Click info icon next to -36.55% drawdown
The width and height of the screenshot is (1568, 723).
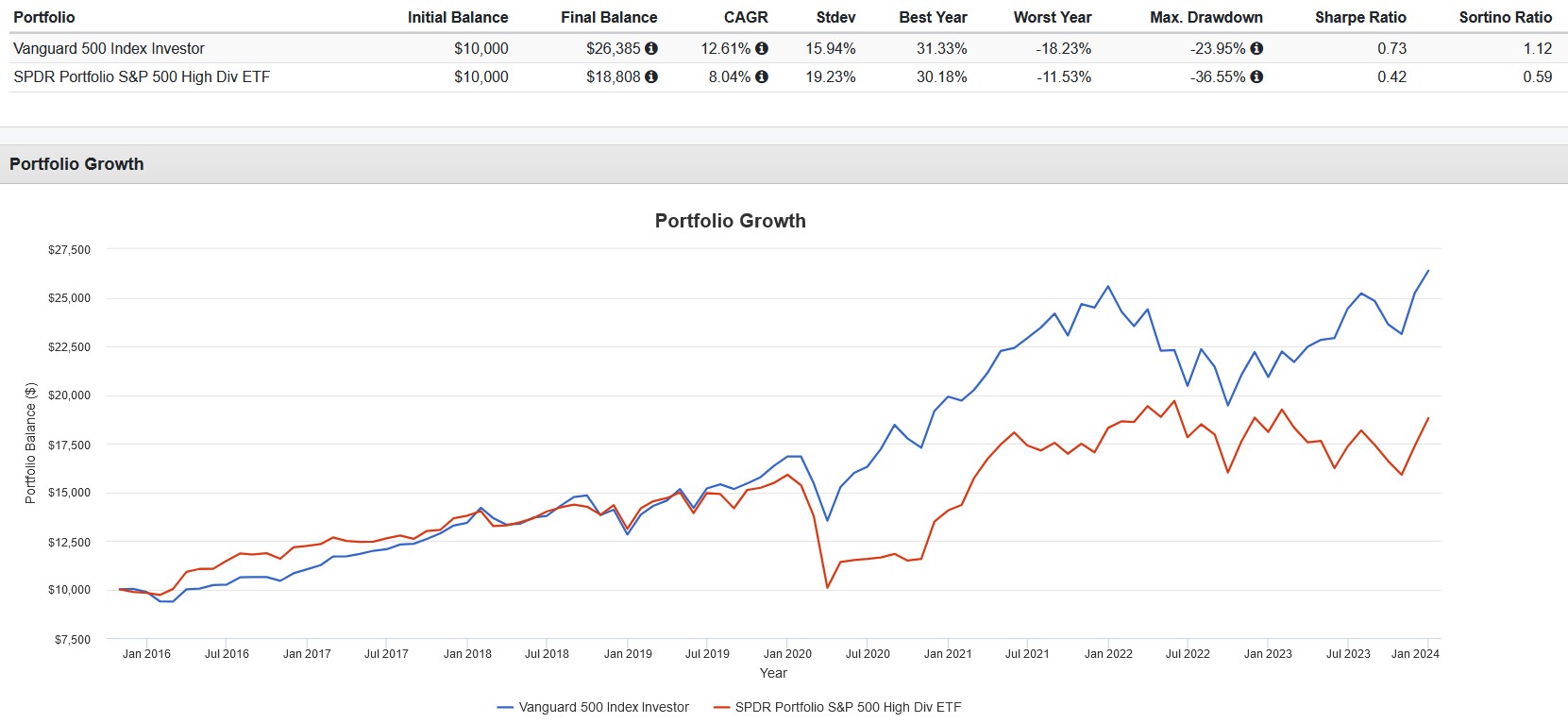[1256, 76]
